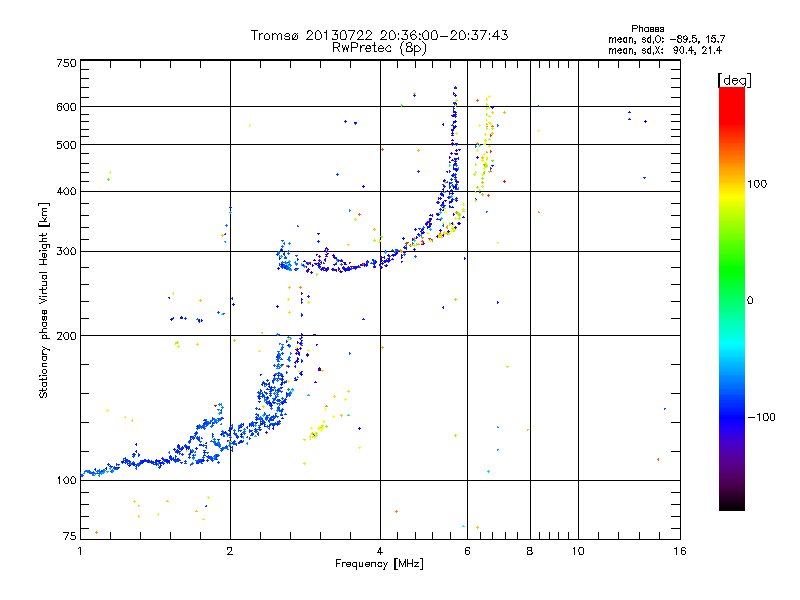Click x-axis tick label '16'

[x=680, y=551]
